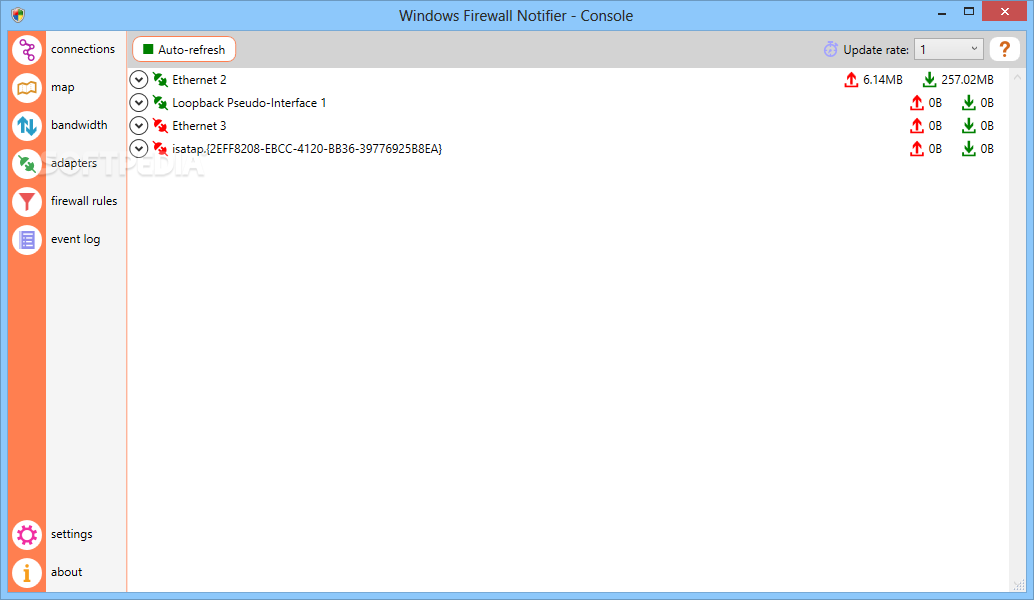The image size is (1034, 600).
Task: Toggle the Auto-refresh button
Action: (184, 49)
